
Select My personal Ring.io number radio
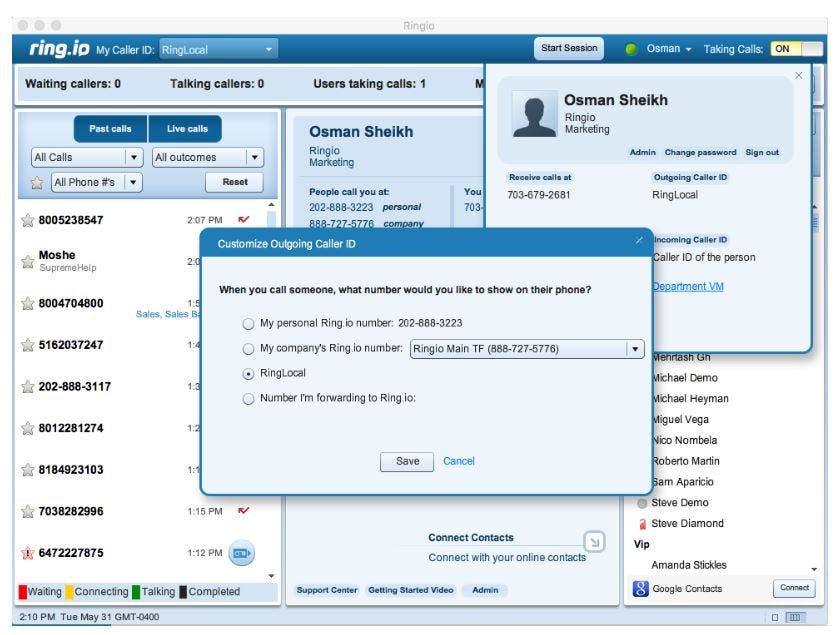(248, 324)
